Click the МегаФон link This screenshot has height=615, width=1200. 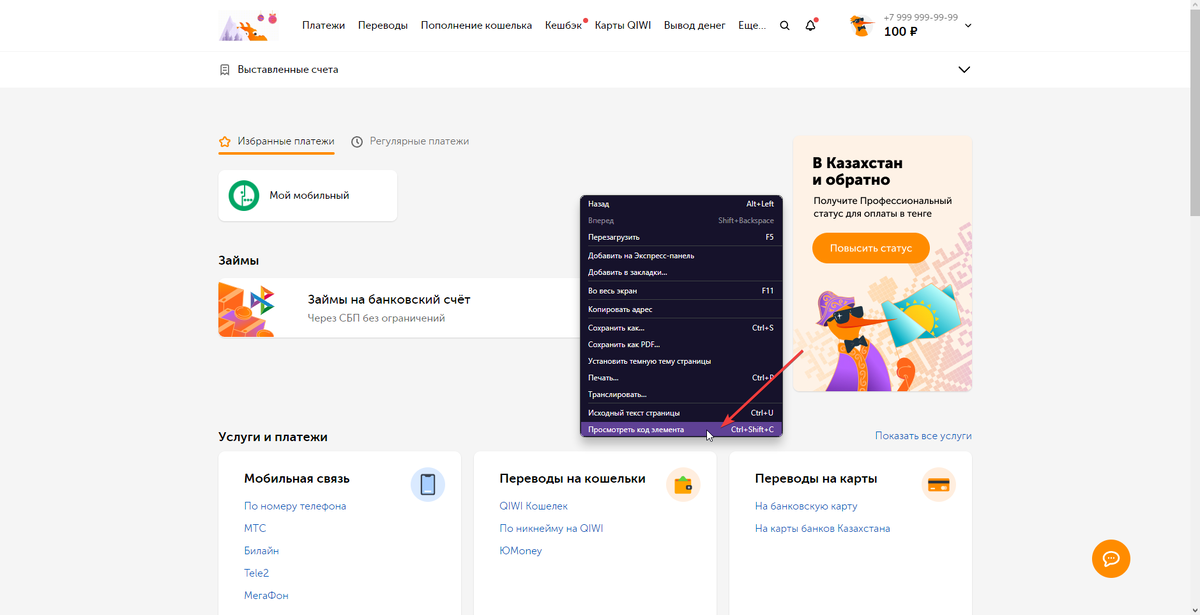pyautogui.click(x=267, y=596)
